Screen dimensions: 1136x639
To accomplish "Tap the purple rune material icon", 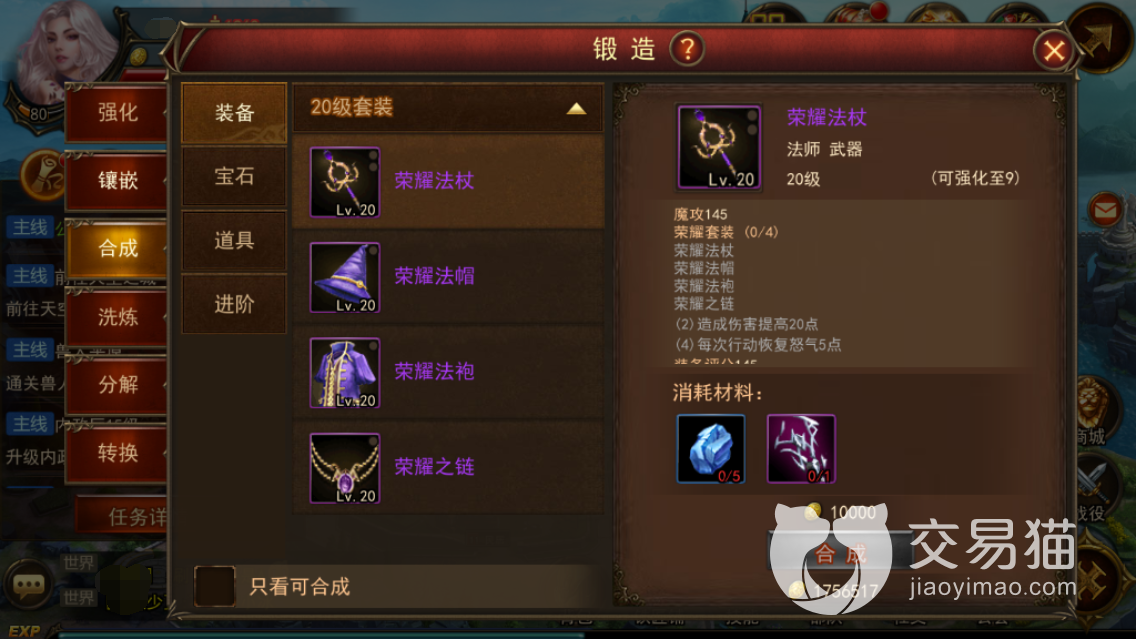I will (801, 449).
